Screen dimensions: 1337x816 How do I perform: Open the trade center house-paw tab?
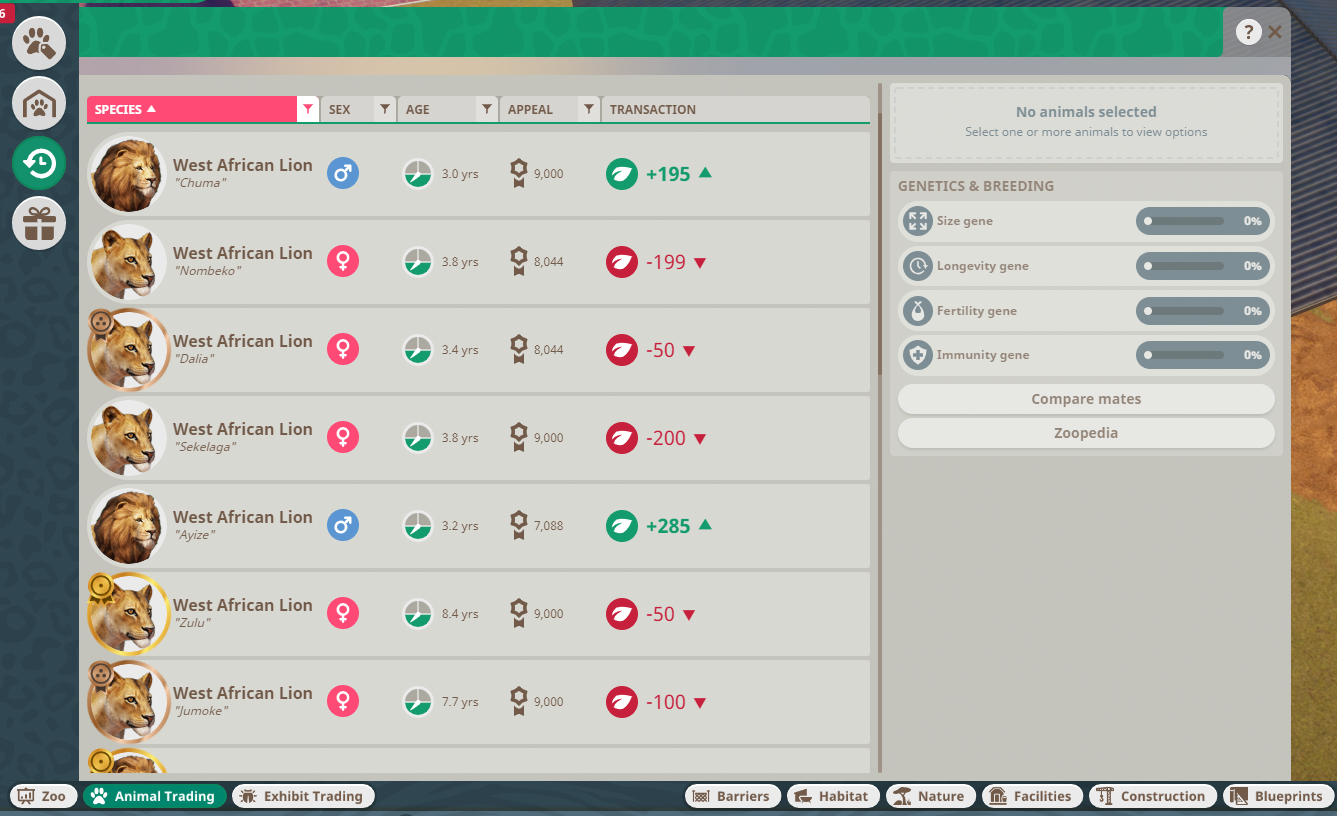pyautogui.click(x=39, y=103)
